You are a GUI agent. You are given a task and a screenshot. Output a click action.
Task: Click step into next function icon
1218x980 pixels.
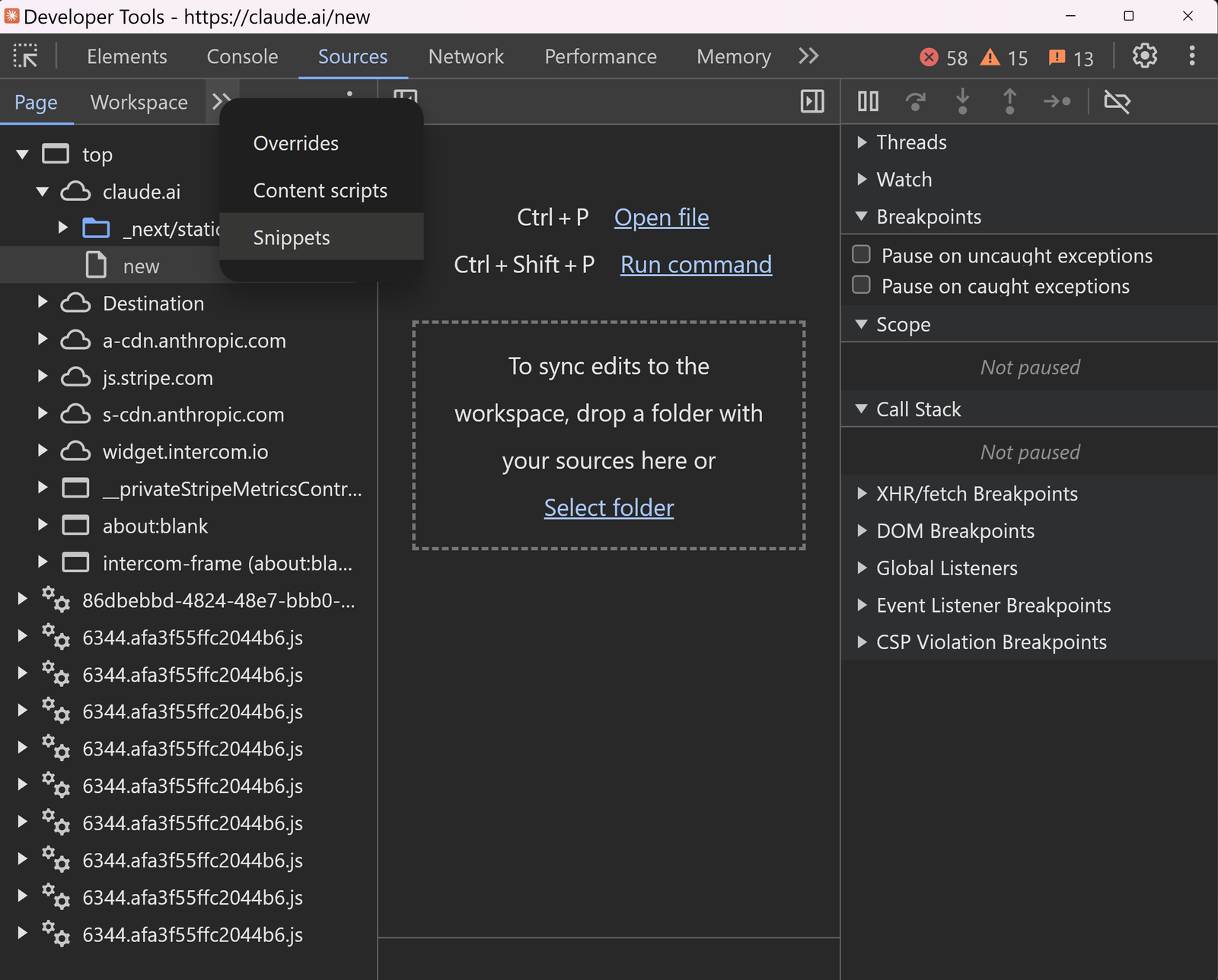pyautogui.click(x=962, y=101)
